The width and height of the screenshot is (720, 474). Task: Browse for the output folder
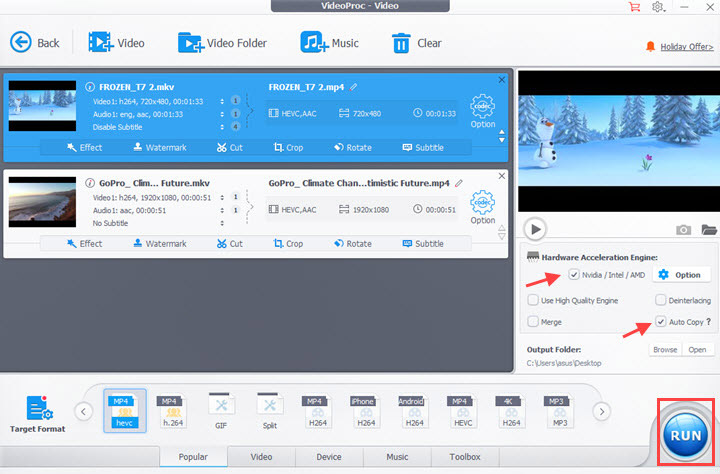(665, 350)
